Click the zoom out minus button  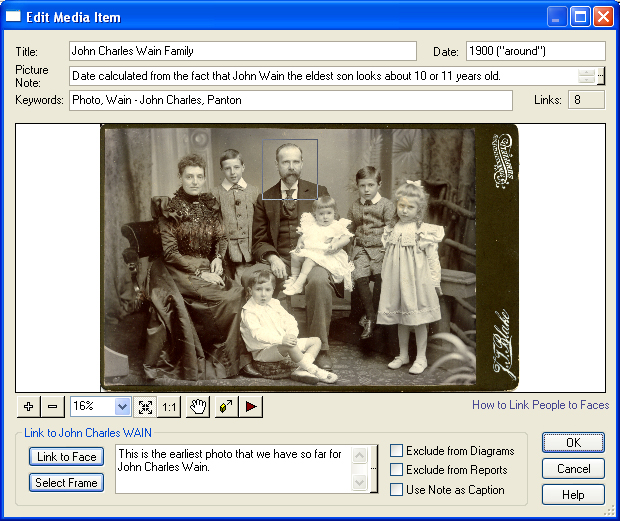click(x=52, y=406)
